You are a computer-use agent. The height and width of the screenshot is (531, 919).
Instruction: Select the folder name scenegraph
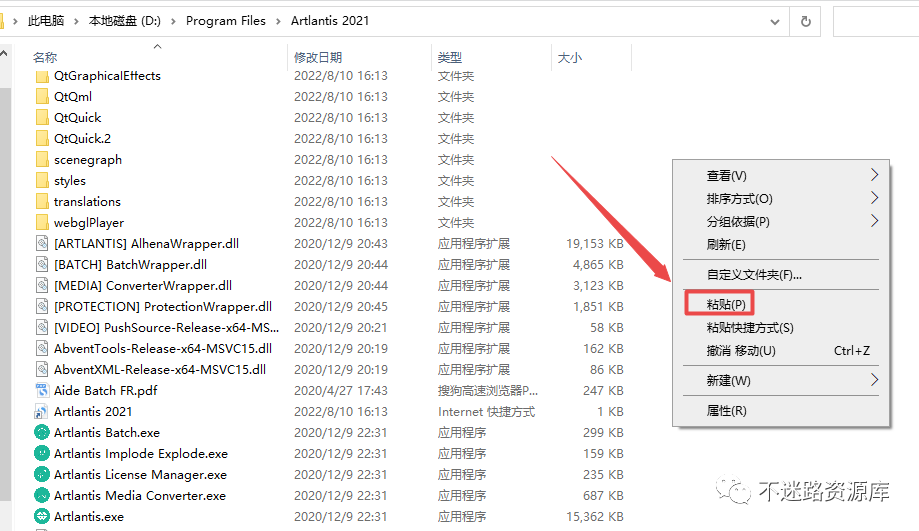coord(88,160)
